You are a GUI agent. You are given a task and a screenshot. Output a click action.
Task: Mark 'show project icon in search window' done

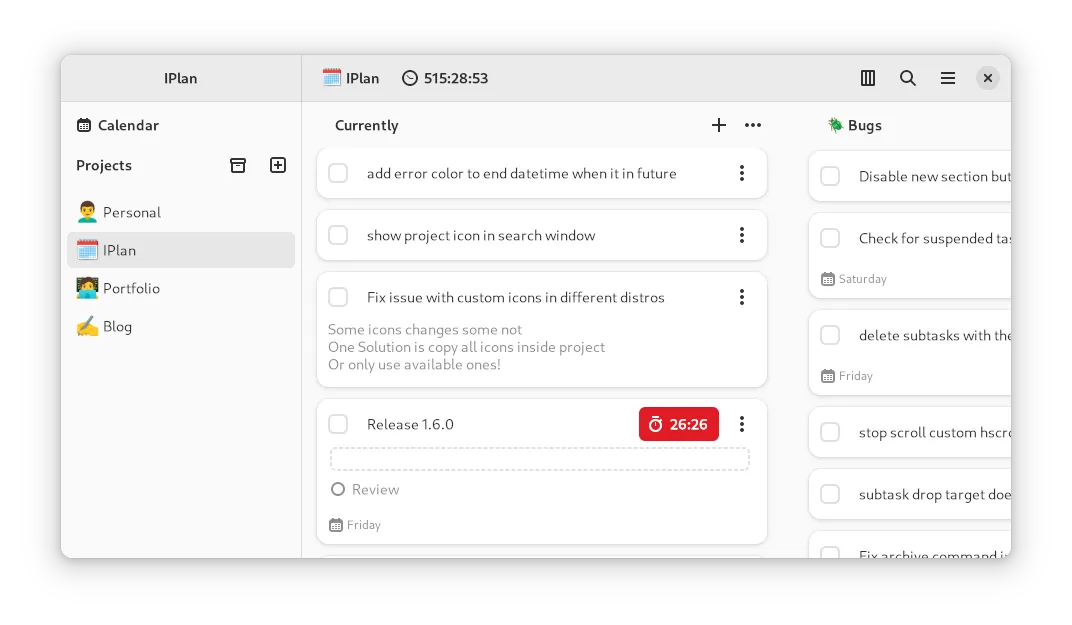(338, 235)
